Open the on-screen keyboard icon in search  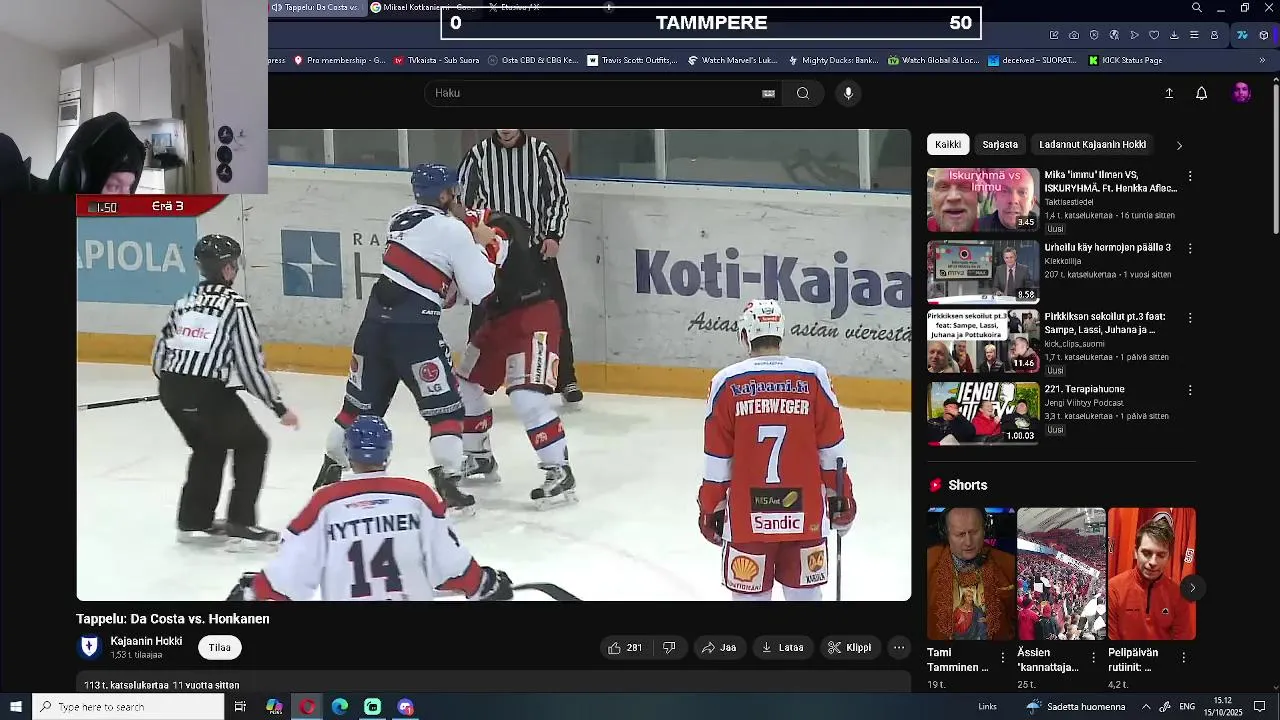[x=768, y=93]
